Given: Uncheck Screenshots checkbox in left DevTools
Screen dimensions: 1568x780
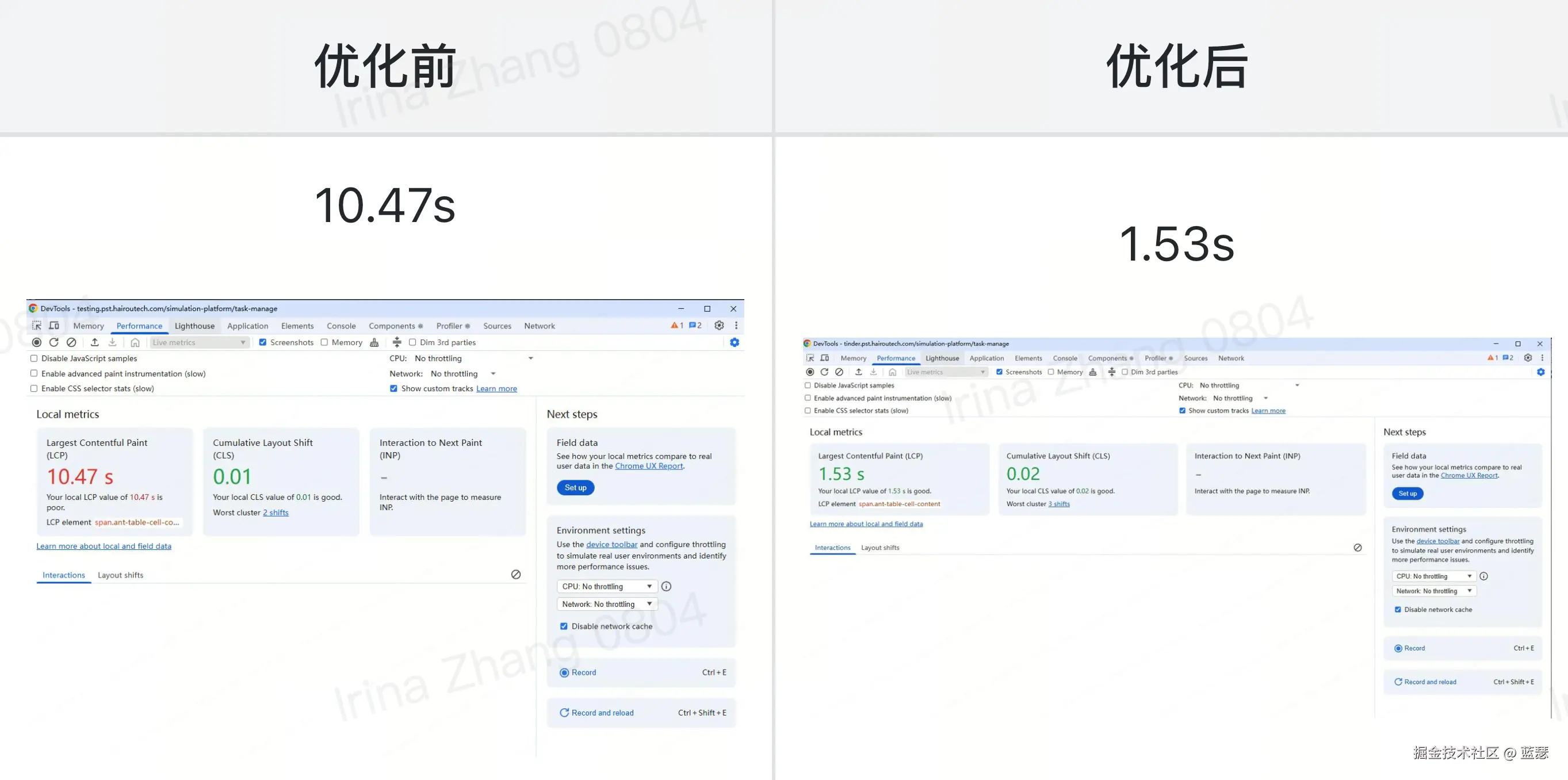Looking at the screenshot, I should click(263, 342).
